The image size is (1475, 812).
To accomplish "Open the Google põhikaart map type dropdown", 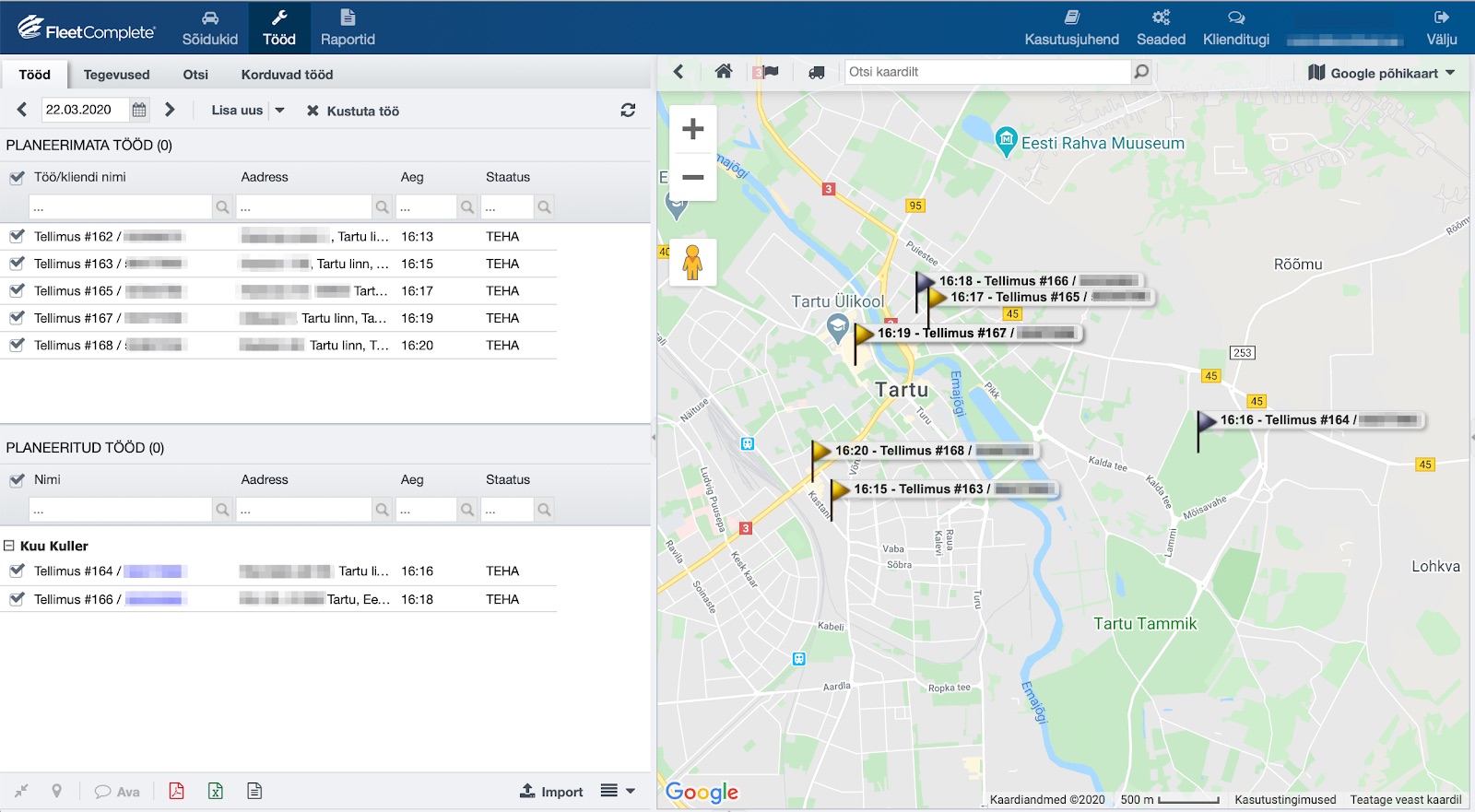I will click(1381, 73).
